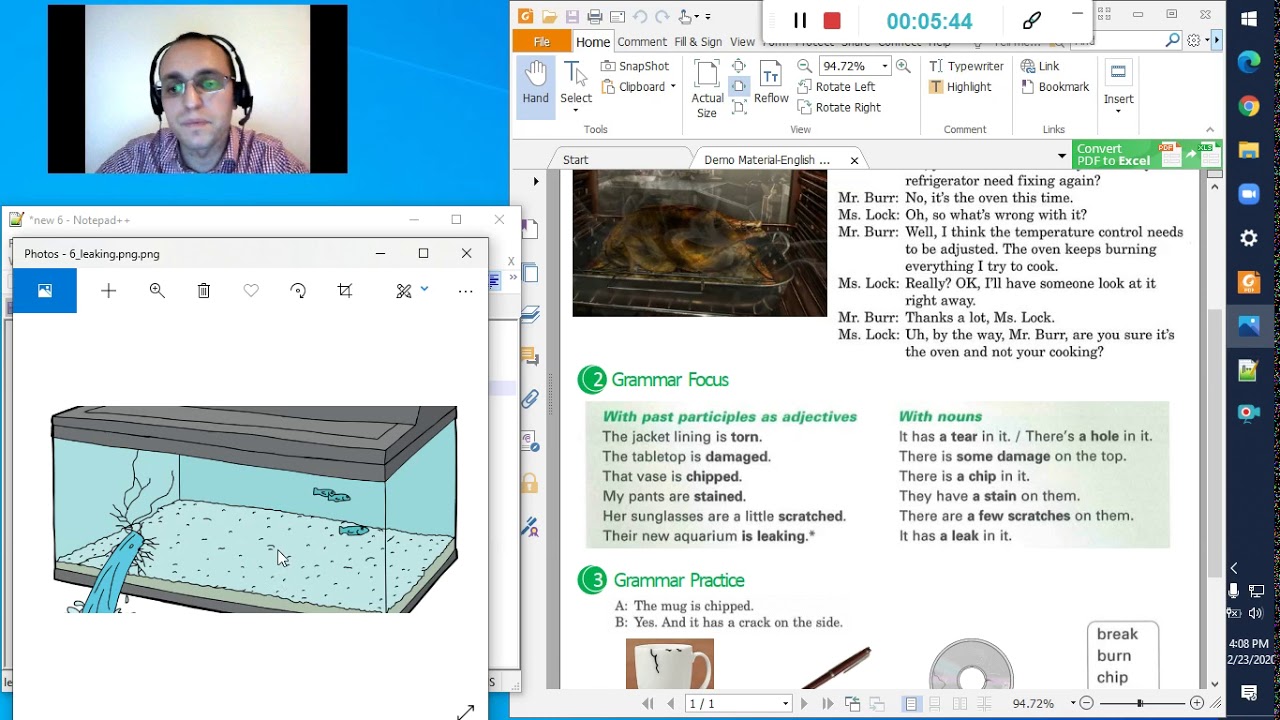The width and height of the screenshot is (1280, 720).
Task: Rotate the leaking aquarium image
Action: [x=298, y=290]
